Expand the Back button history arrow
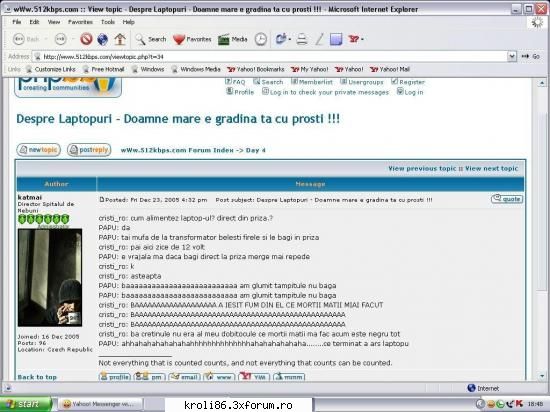The height and width of the screenshot is (412, 550). tap(46, 39)
